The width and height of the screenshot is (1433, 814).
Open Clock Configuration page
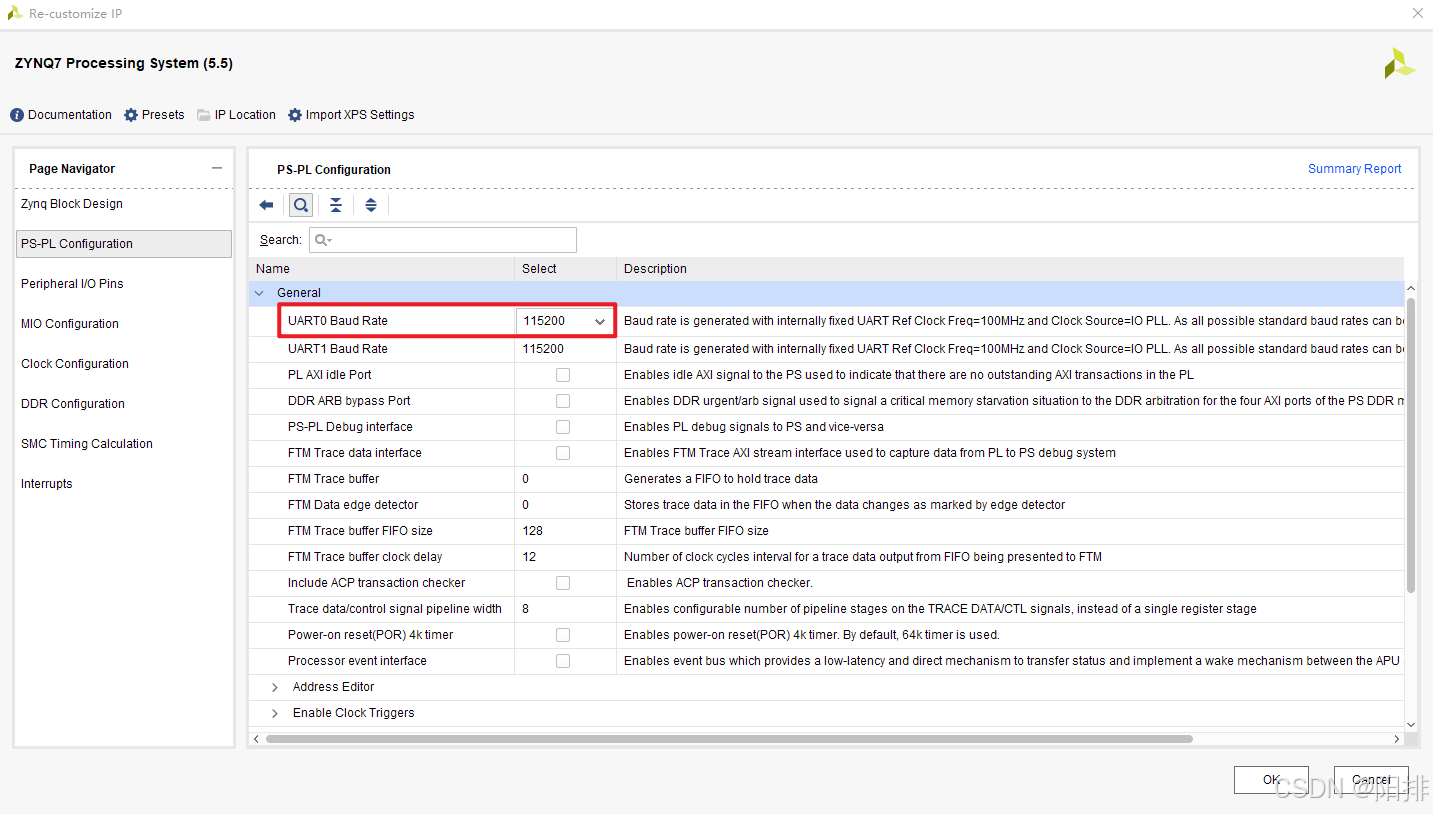pos(75,364)
